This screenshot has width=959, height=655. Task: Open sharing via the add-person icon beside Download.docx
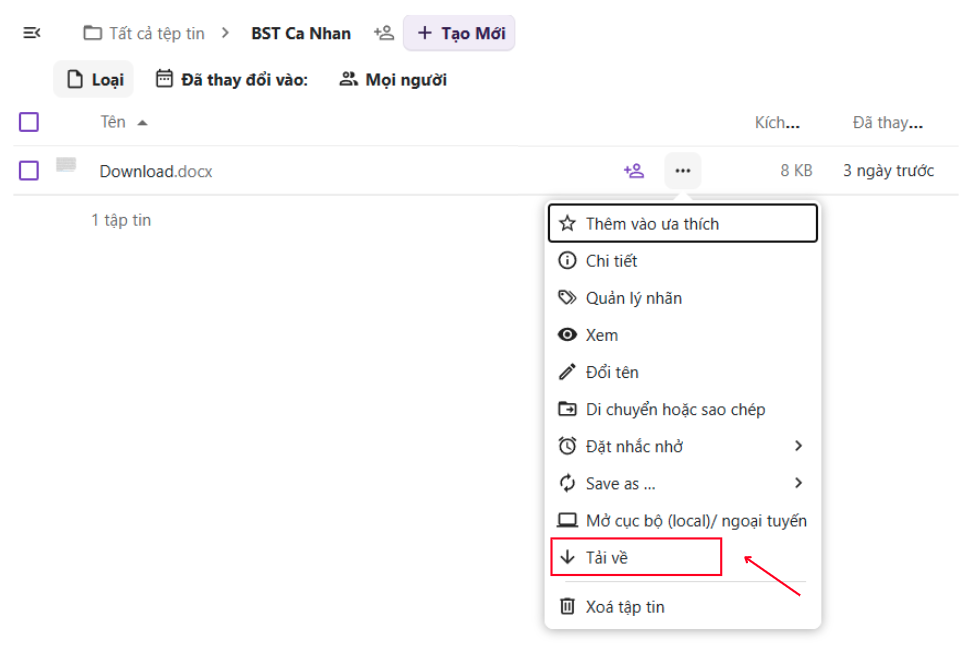[633, 170]
